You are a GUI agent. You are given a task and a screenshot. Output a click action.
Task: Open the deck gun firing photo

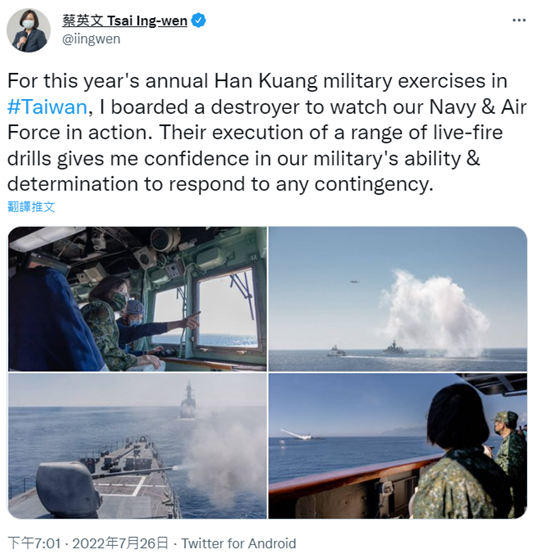point(137,446)
